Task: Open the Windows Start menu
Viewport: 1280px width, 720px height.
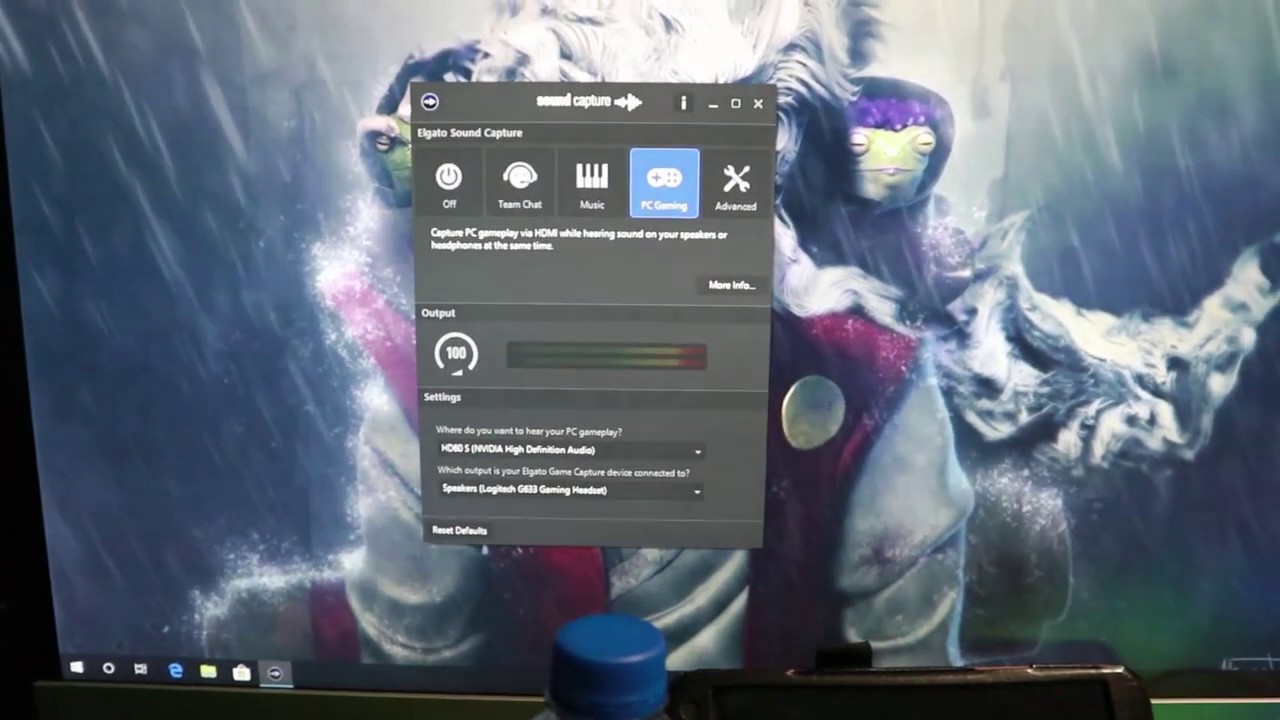Action: click(76, 667)
